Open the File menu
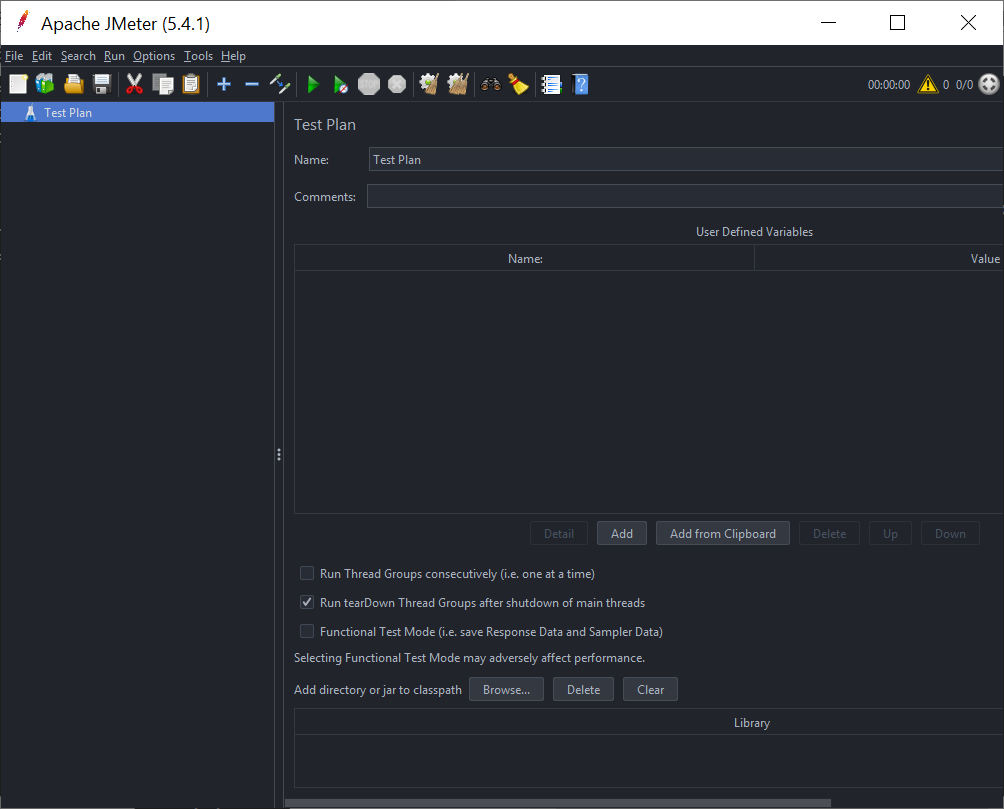The height and width of the screenshot is (809, 1004). 14,56
